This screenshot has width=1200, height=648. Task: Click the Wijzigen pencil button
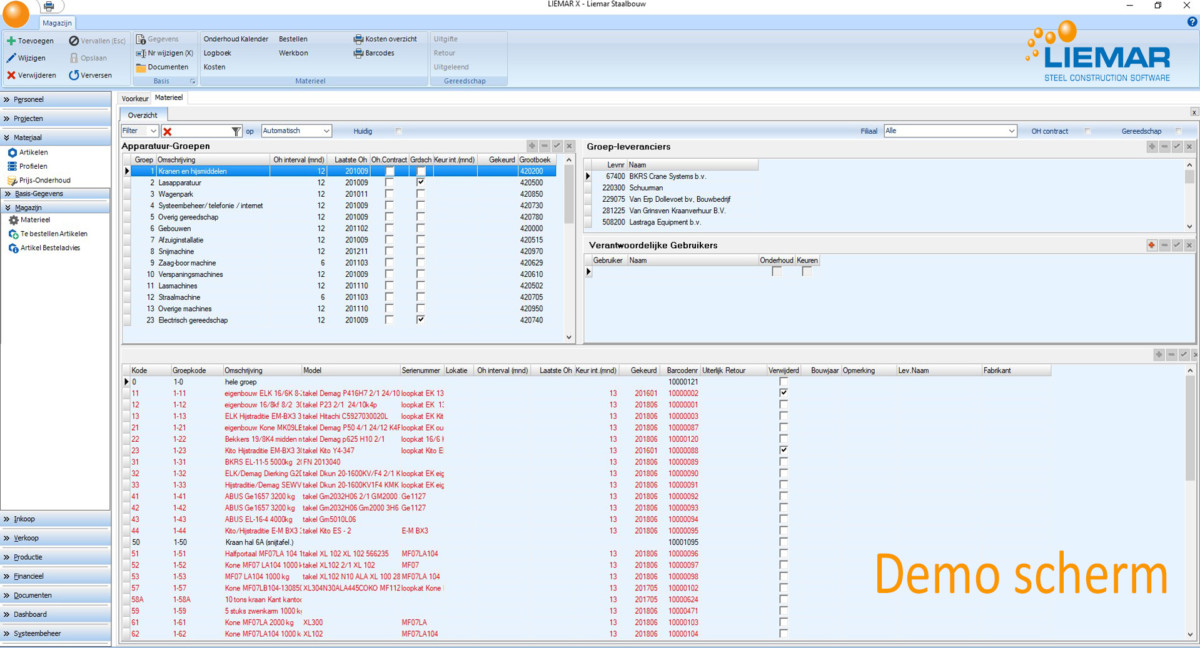[26, 58]
